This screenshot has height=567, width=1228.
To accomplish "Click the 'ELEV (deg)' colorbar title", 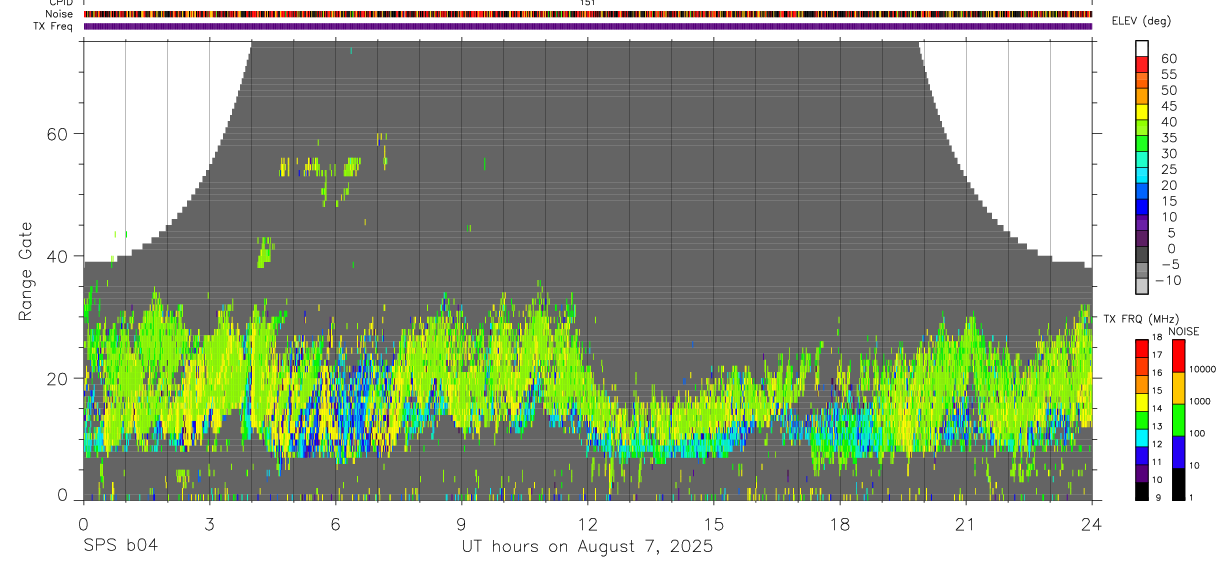I will pos(1141,21).
